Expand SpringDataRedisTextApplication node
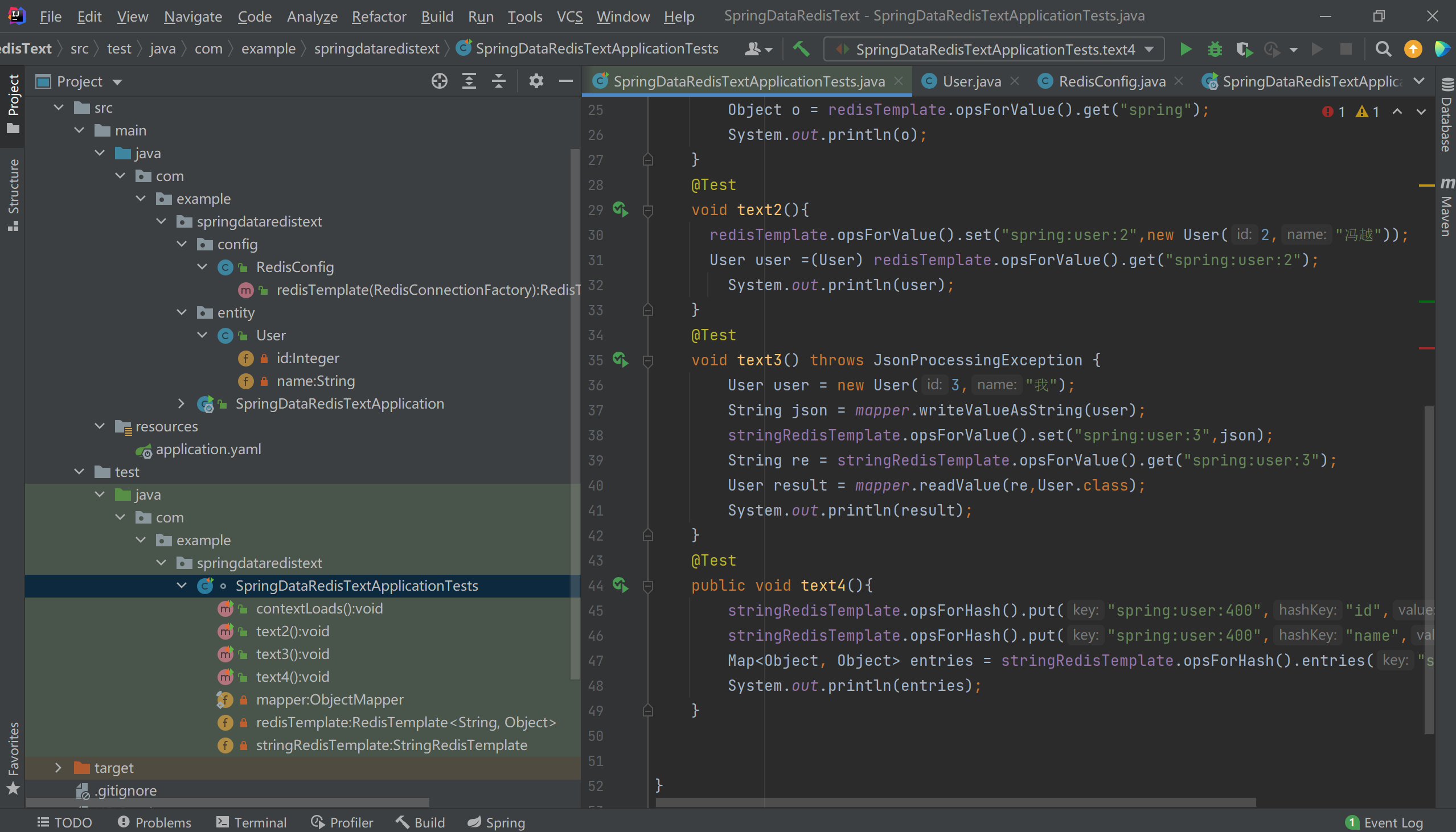The width and height of the screenshot is (1456, 832). [x=182, y=403]
